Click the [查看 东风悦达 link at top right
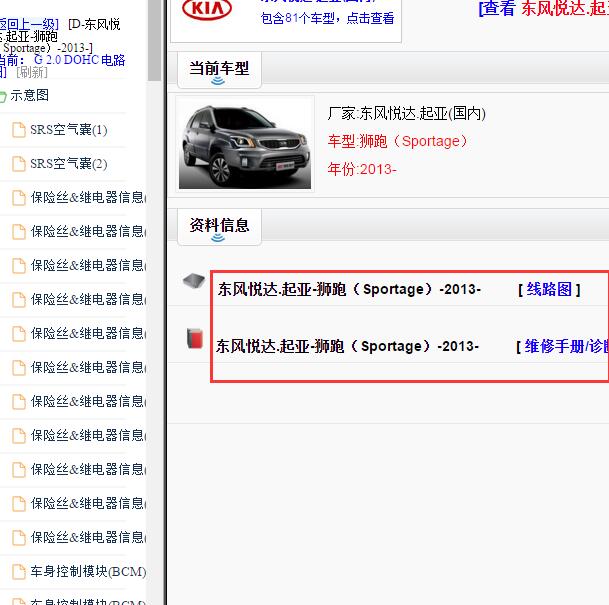 coord(544,9)
